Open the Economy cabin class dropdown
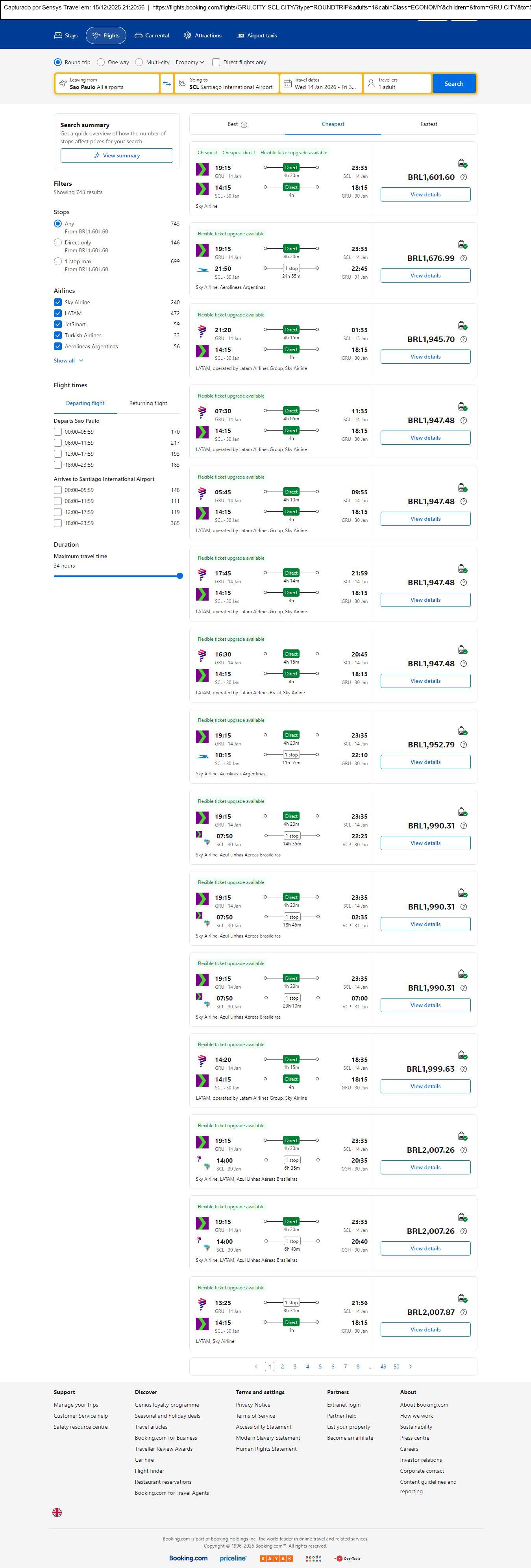Image resolution: width=531 pixels, height=1568 pixels. [189, 62]
